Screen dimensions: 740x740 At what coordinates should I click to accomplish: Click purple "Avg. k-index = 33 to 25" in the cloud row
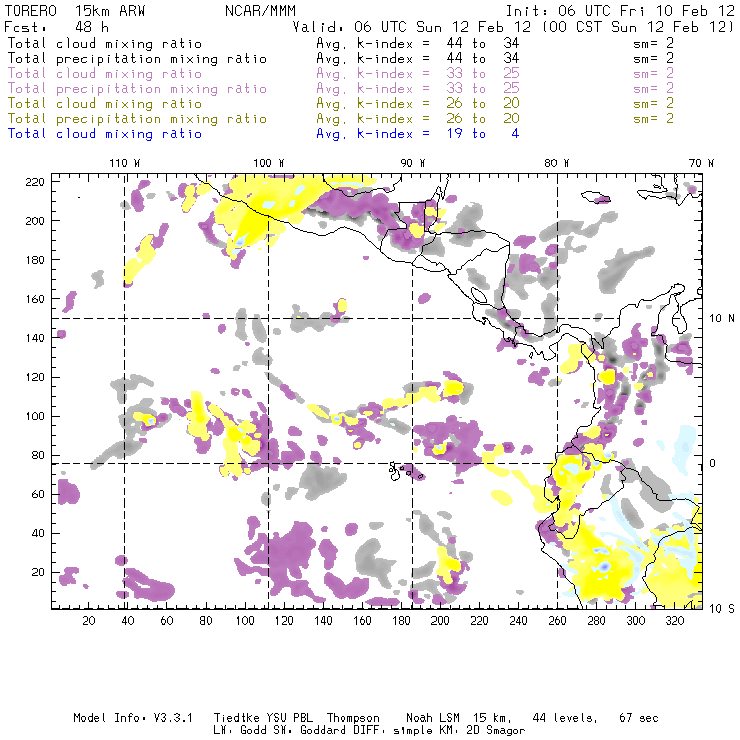tap(418, 74)
